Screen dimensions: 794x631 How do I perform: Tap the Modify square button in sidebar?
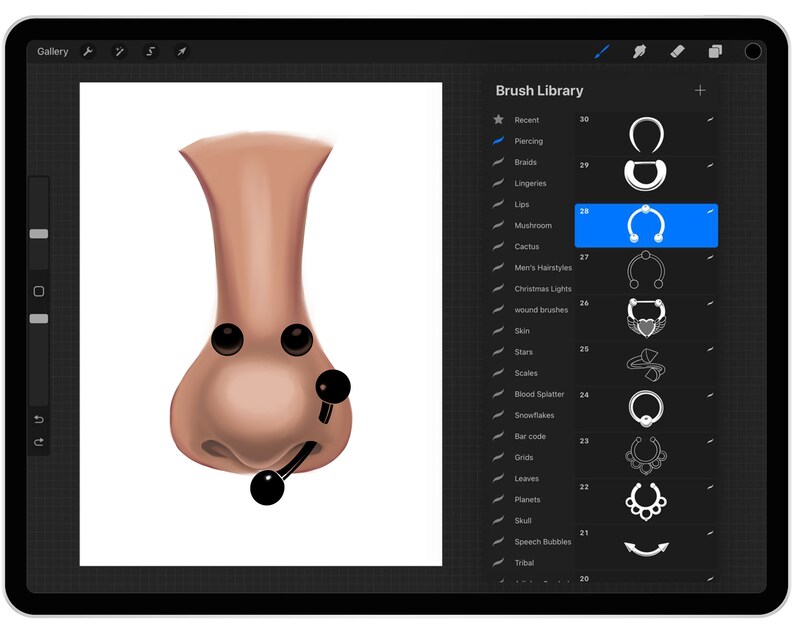(39, 291)
